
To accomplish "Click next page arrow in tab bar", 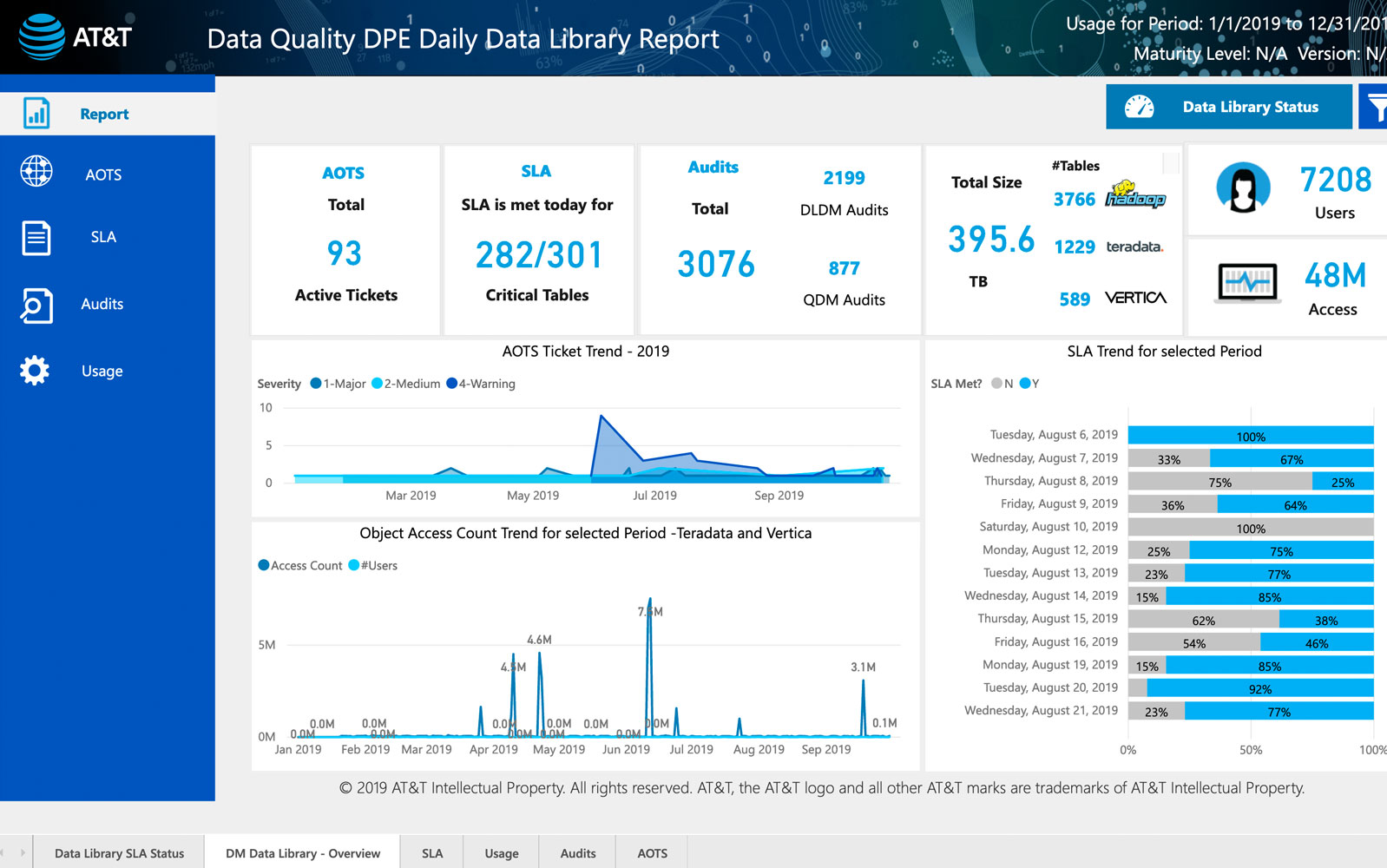I will [x=23, y=853].
